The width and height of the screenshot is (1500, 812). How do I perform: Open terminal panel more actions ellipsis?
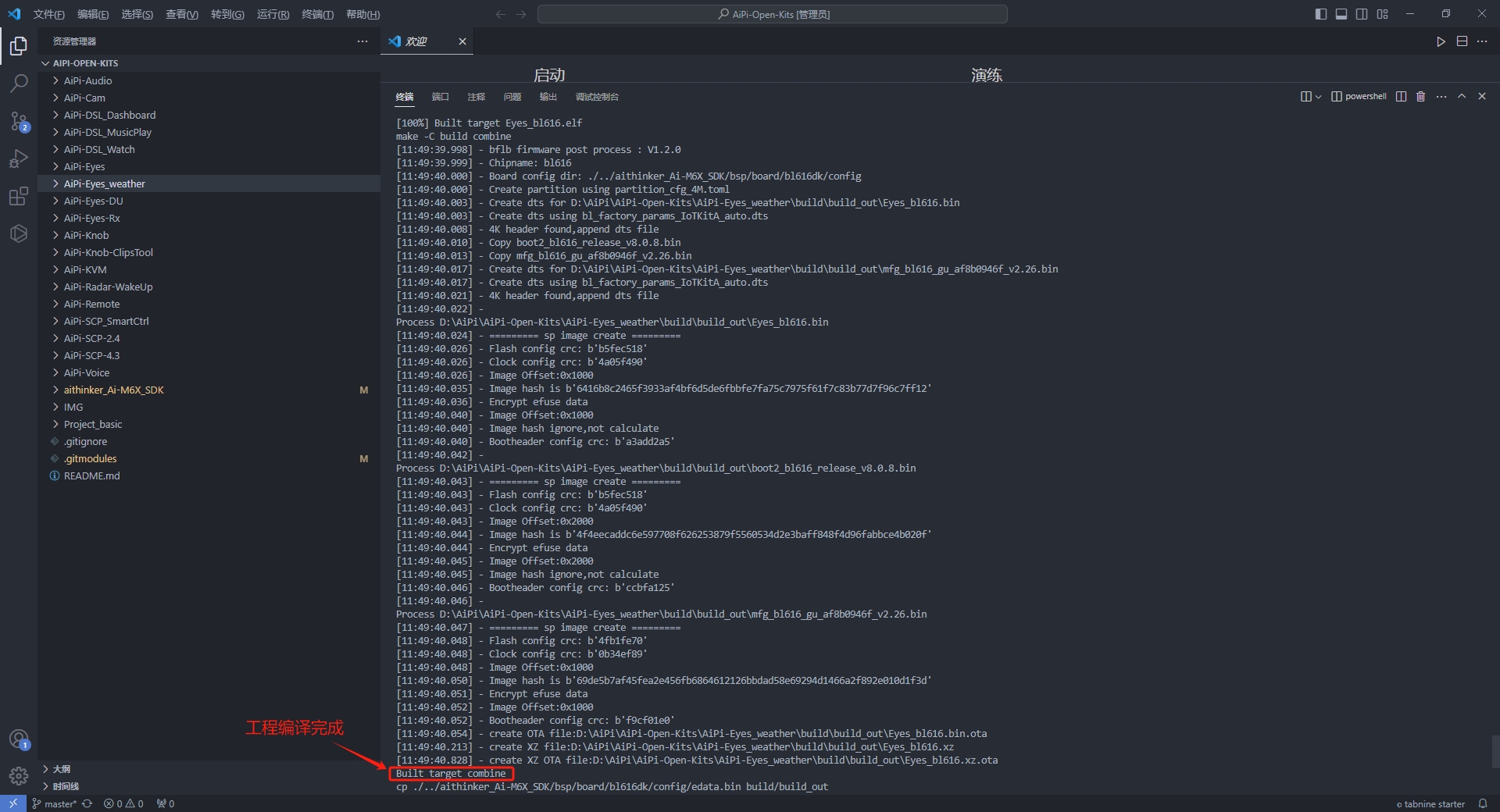1441,96
